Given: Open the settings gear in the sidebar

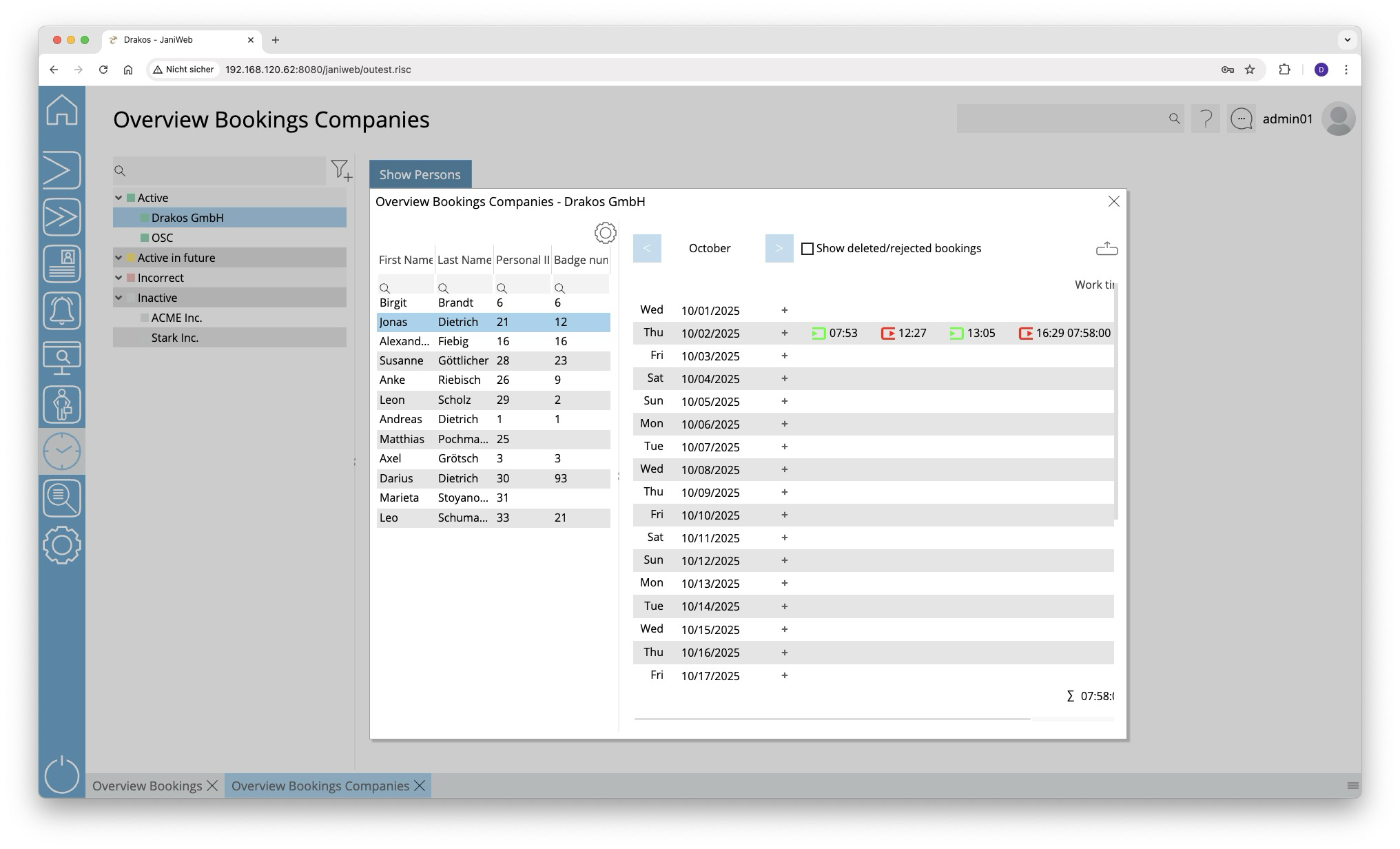Looking at the screenshot, I should coord(62,545).
